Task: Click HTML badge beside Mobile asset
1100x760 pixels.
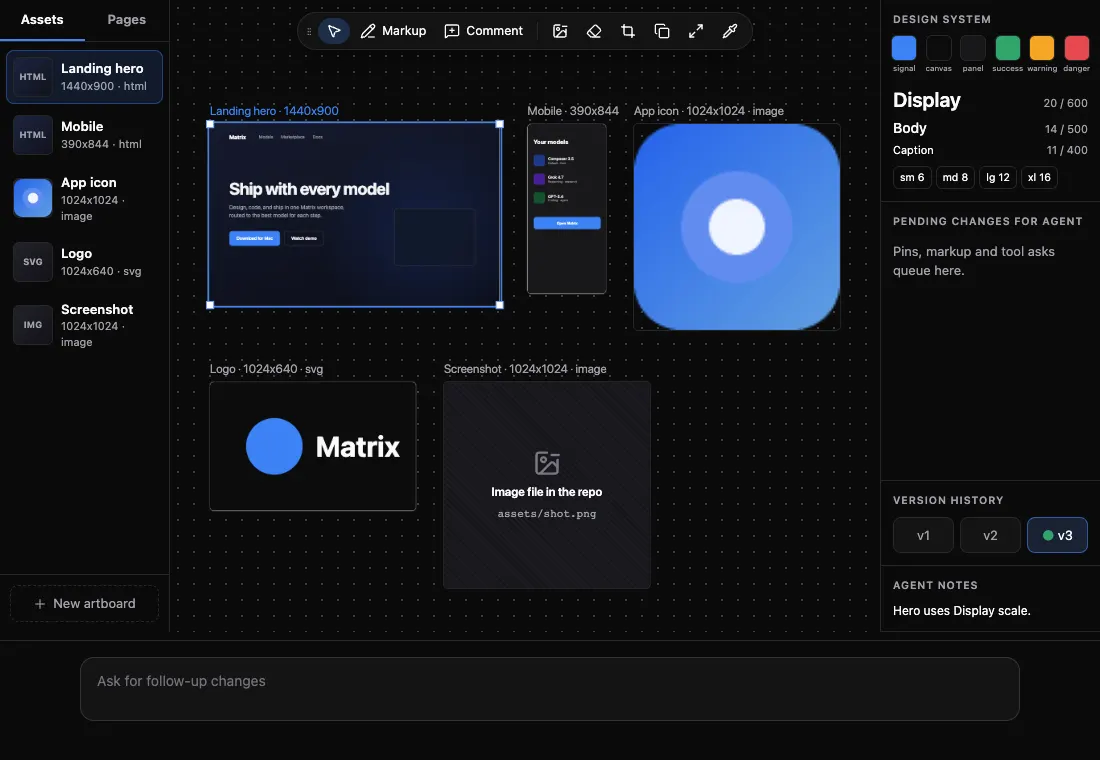Action: 33,135
